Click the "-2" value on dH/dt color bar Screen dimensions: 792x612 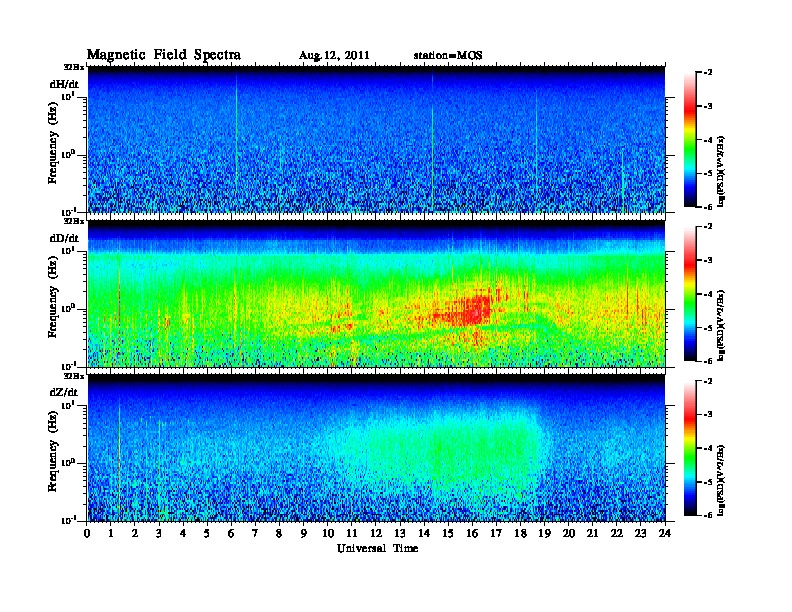(708, 73)
